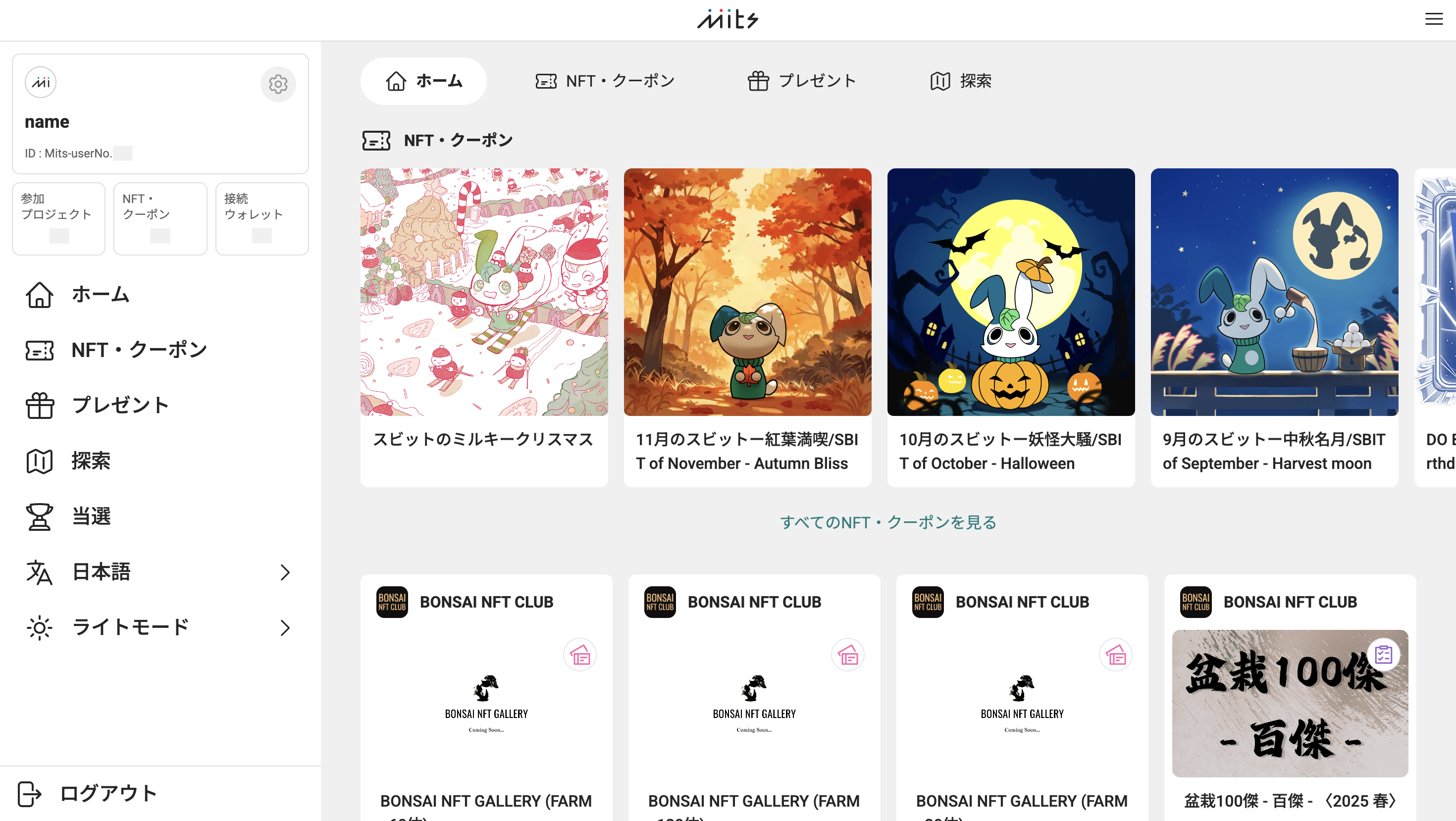
Task: Open account settings gear icon
Action: click(x=277, y=84)
